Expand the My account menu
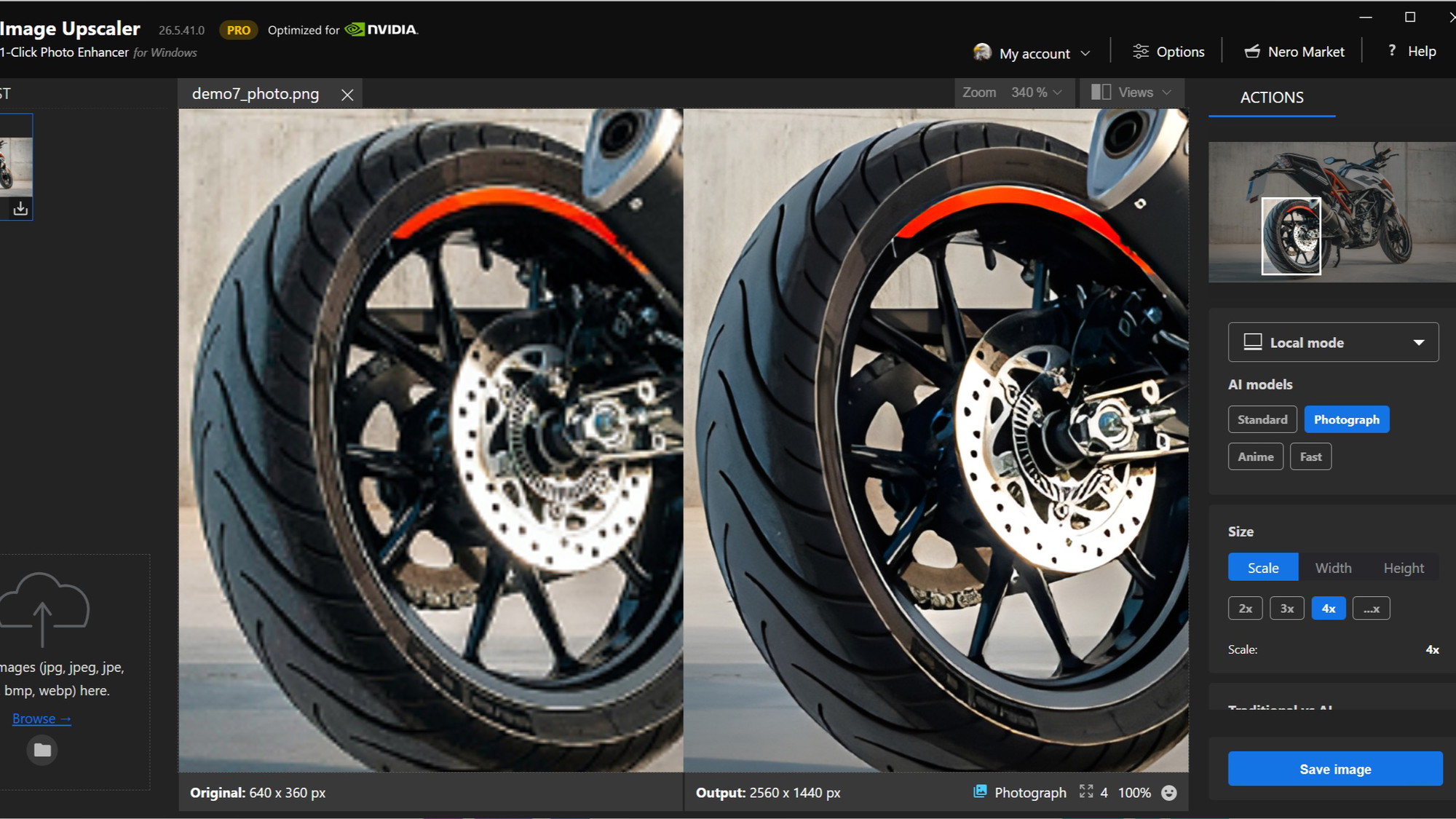This screenshot has width=1456, height=819. click(x=1032, y=53)
